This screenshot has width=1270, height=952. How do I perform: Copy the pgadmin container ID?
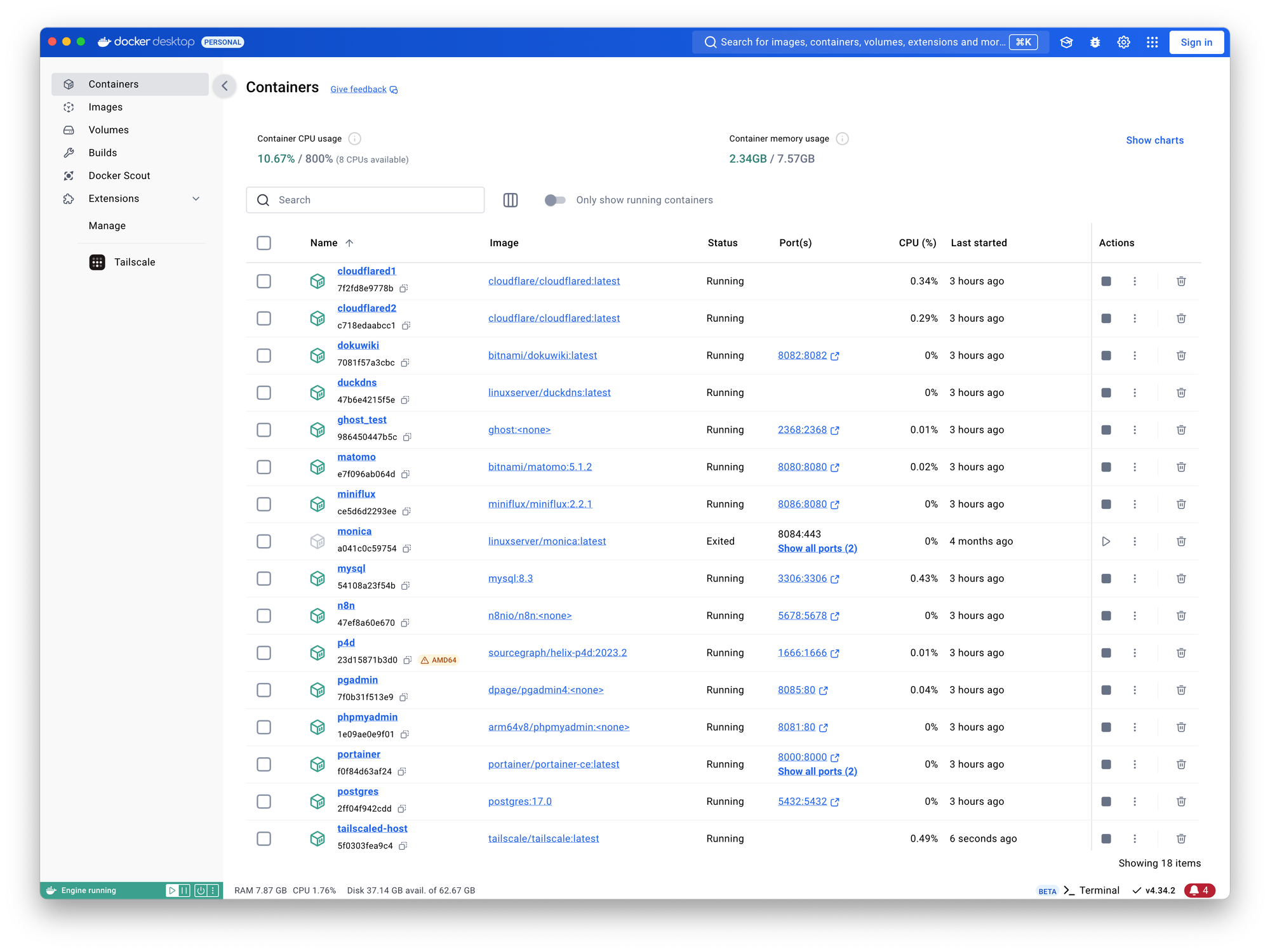pos(404,697)
